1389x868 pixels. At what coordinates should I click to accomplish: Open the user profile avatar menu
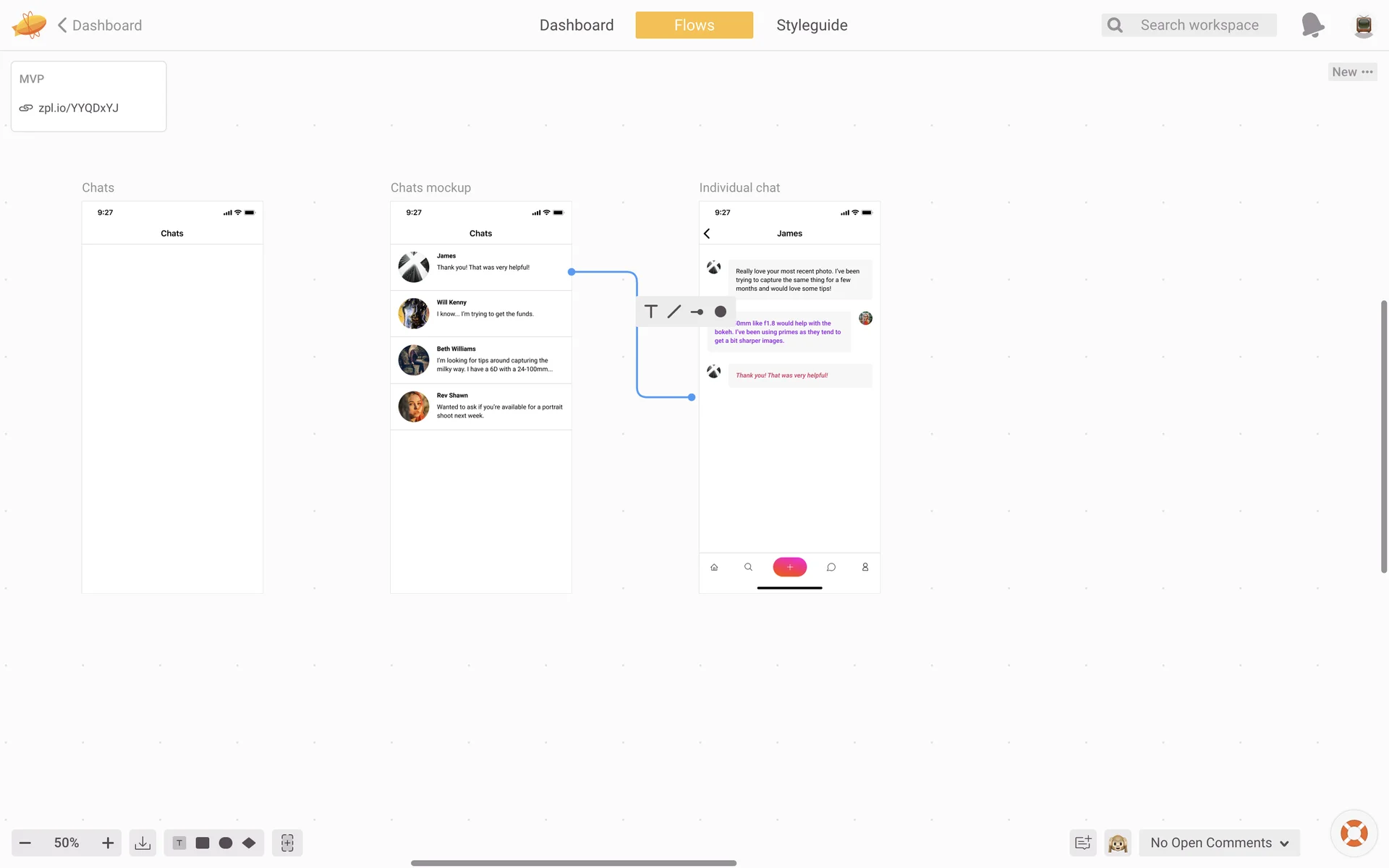click(1363, 25)
